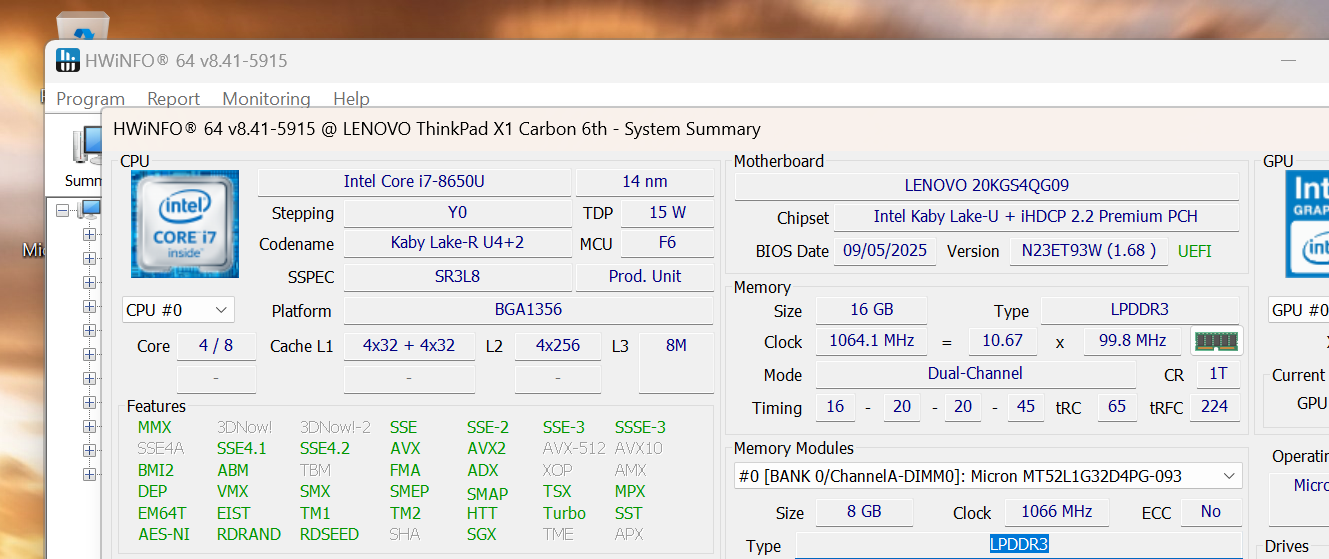
Task: Click the SGX feature label
Action: pyautogui.click(x=481, y=535)
